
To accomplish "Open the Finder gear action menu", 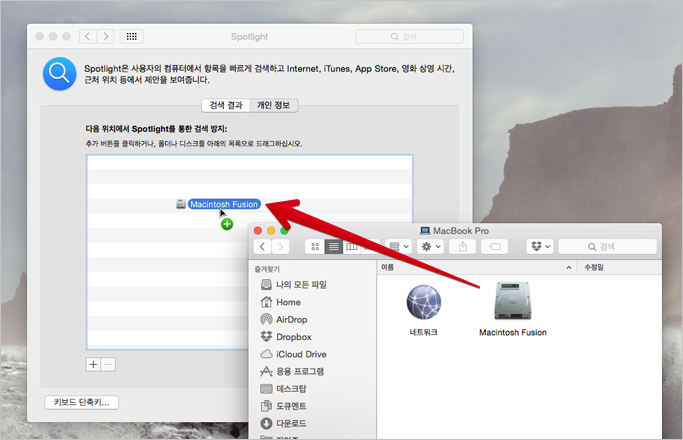I will click(431, 247).
